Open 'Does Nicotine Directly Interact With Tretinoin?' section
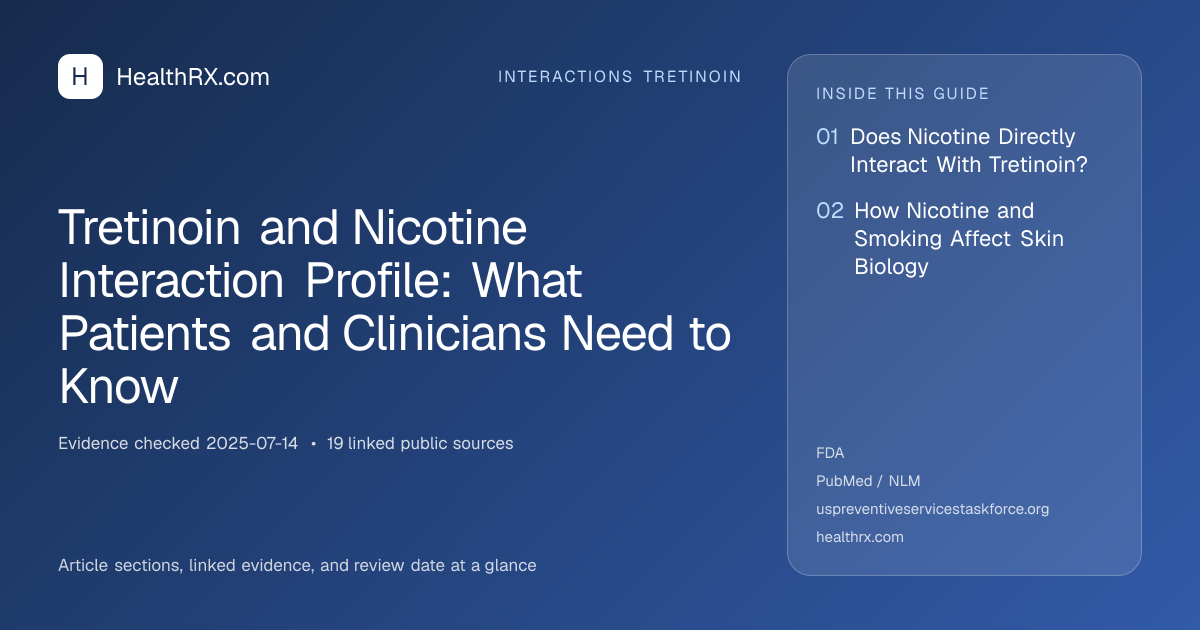The width and height of the screenshot is (1200, 630). click(x=969, y=151)
